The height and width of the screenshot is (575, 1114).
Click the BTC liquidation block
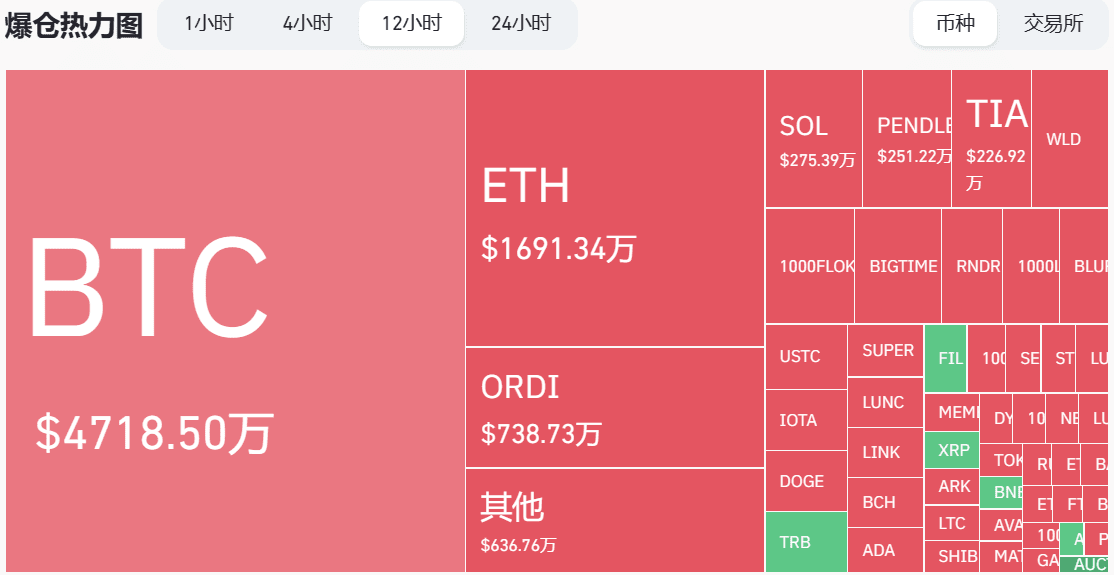(236, 321)
